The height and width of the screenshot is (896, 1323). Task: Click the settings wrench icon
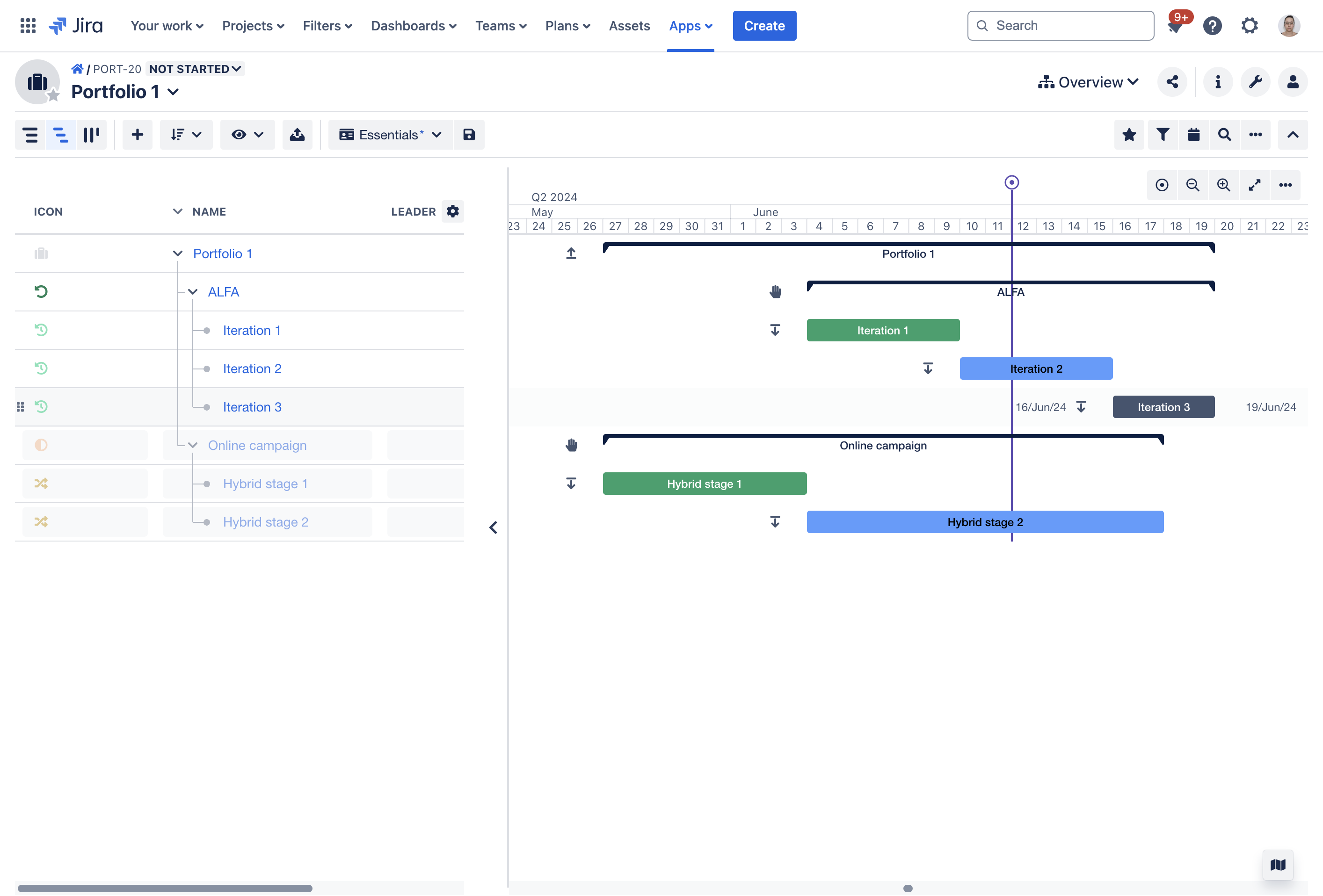point(1256,82)
